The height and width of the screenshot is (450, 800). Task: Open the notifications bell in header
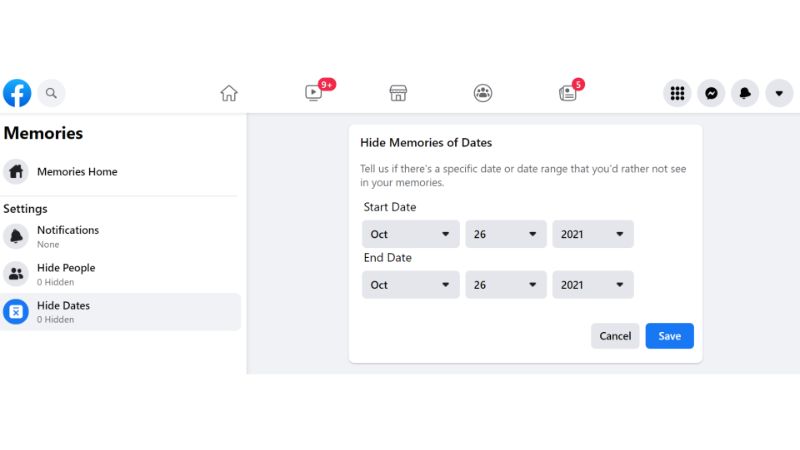coord(745,93)
